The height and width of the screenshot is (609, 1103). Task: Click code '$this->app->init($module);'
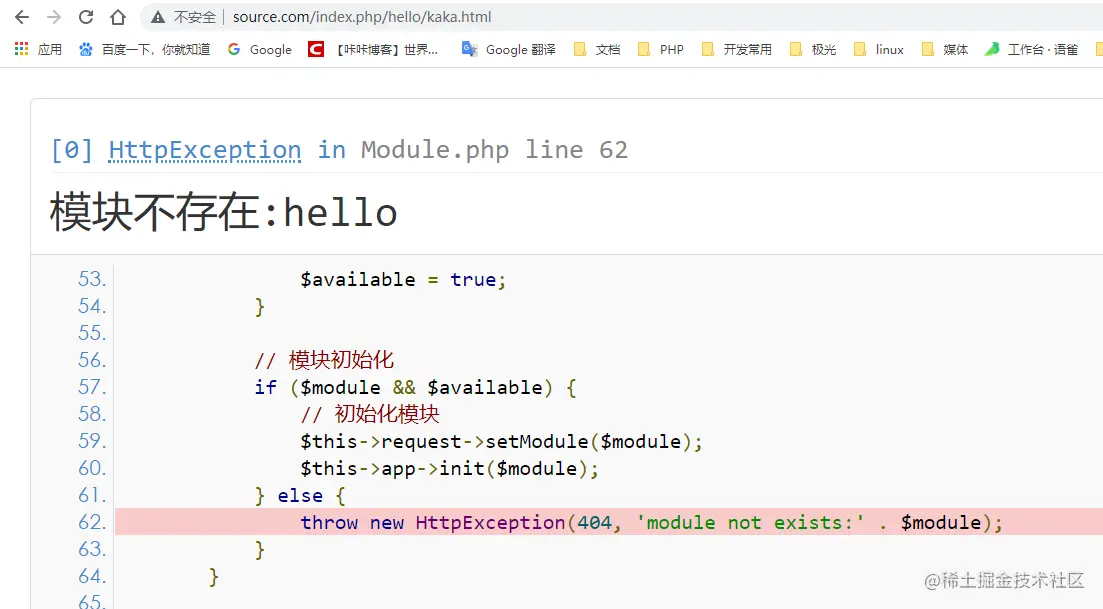[x=449, y=468]
